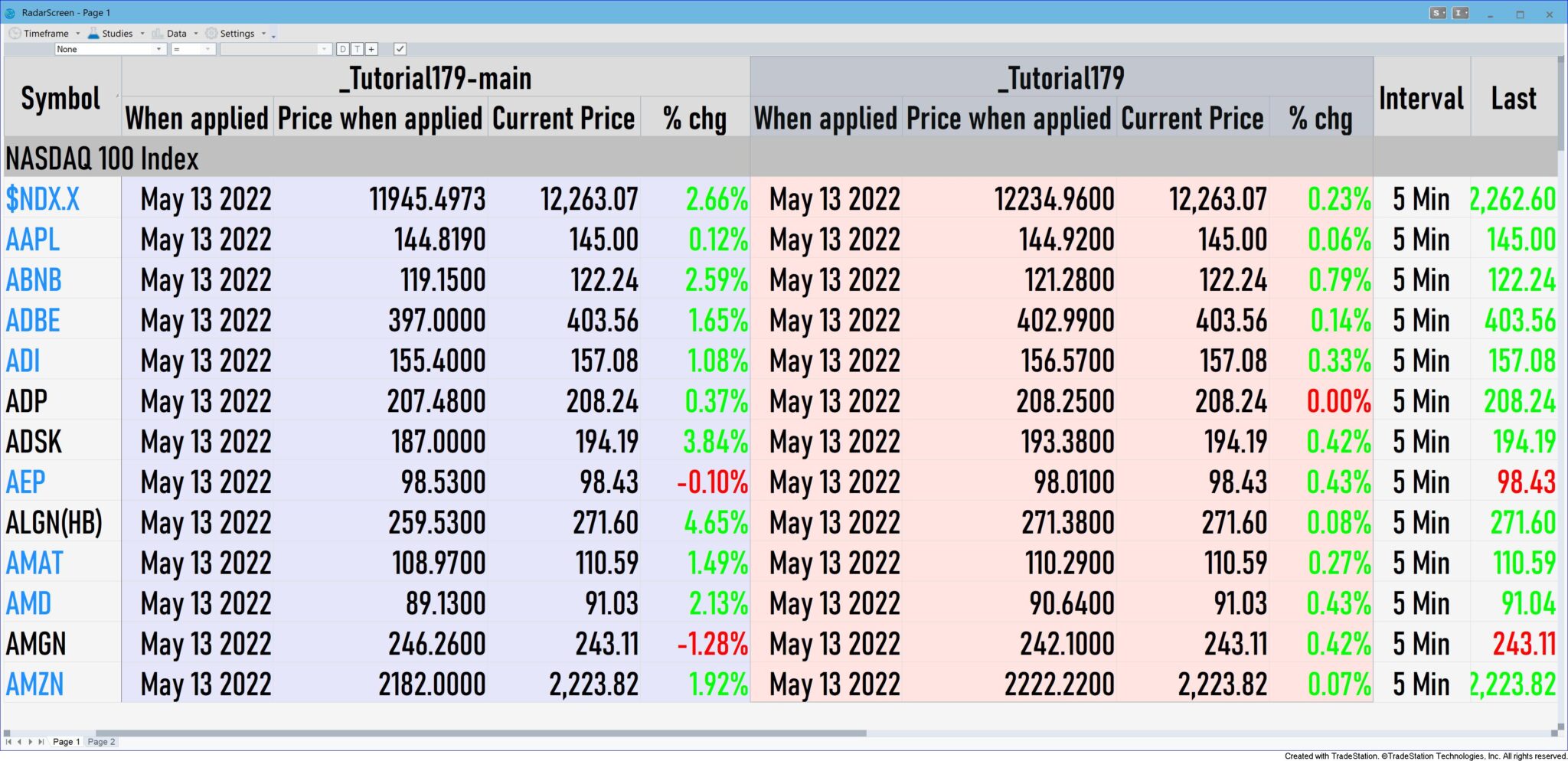Jump to last page navigation arrow
This screenshot has height=761, width=1568.
pos(41,742)
